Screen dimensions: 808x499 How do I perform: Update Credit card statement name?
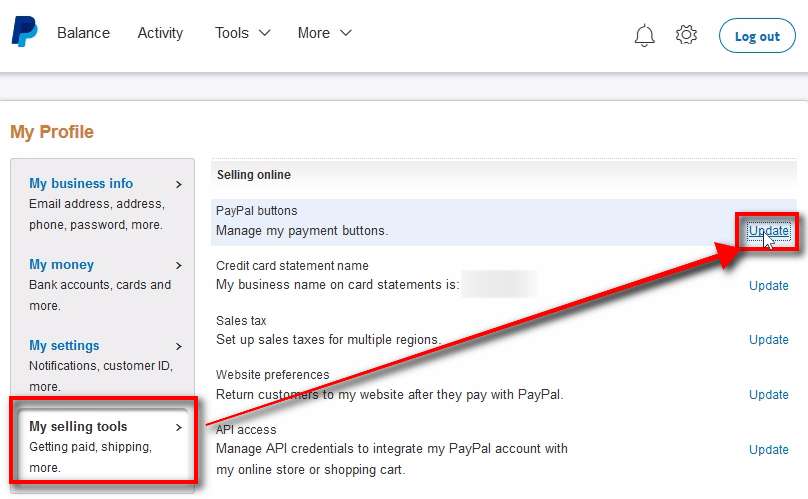pos(768,285)
